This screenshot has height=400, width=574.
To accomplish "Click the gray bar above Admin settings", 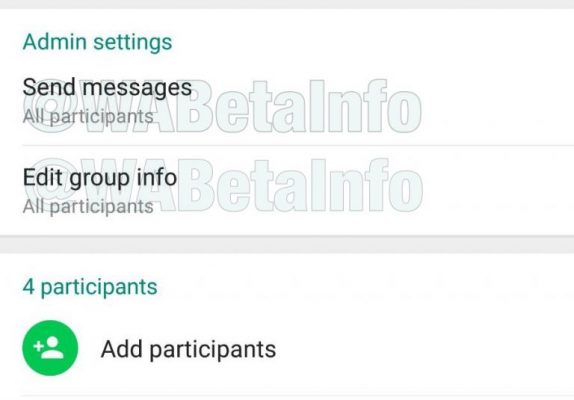I will pyautogui.click(x=287, y=4).
